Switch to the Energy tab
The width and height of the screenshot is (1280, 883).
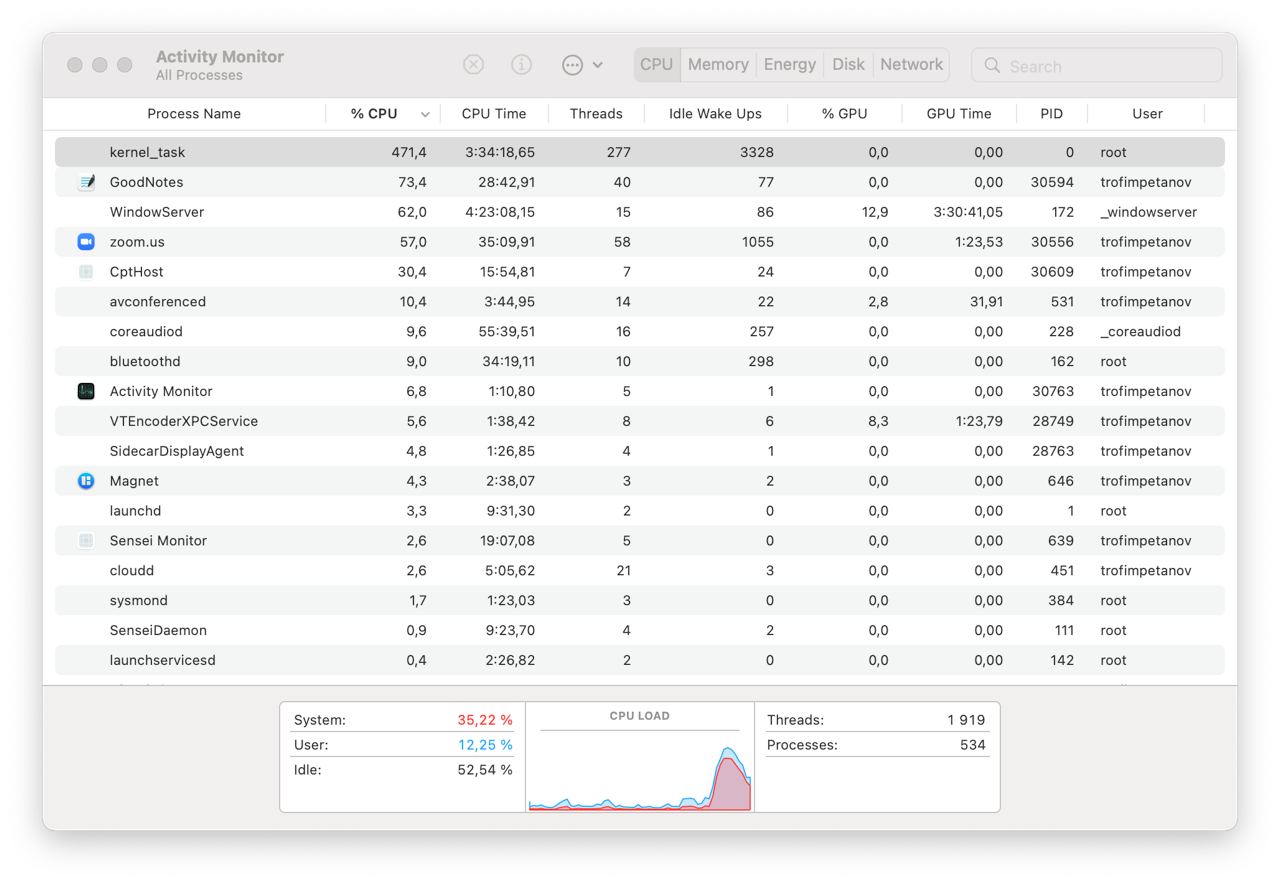(x=790, y=65)
